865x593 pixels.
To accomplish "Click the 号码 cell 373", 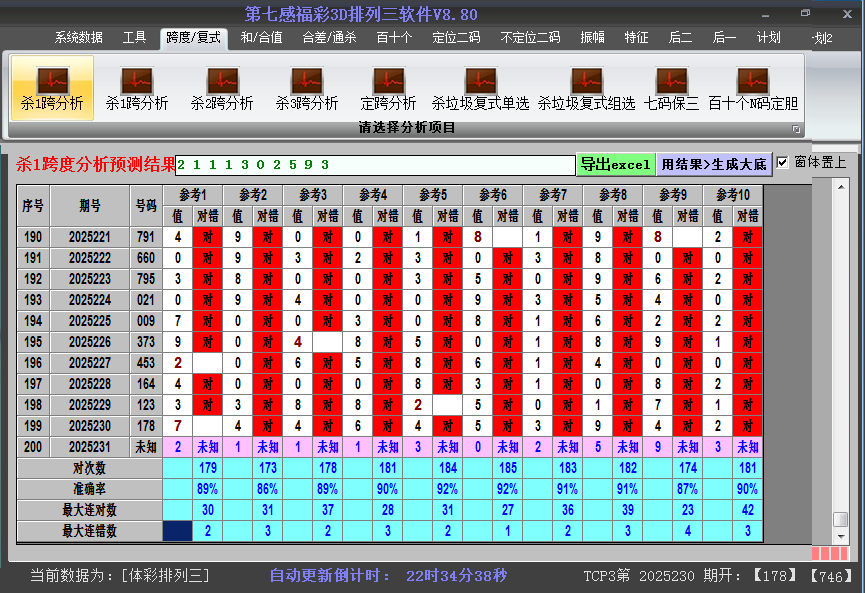I will (146, 342).
